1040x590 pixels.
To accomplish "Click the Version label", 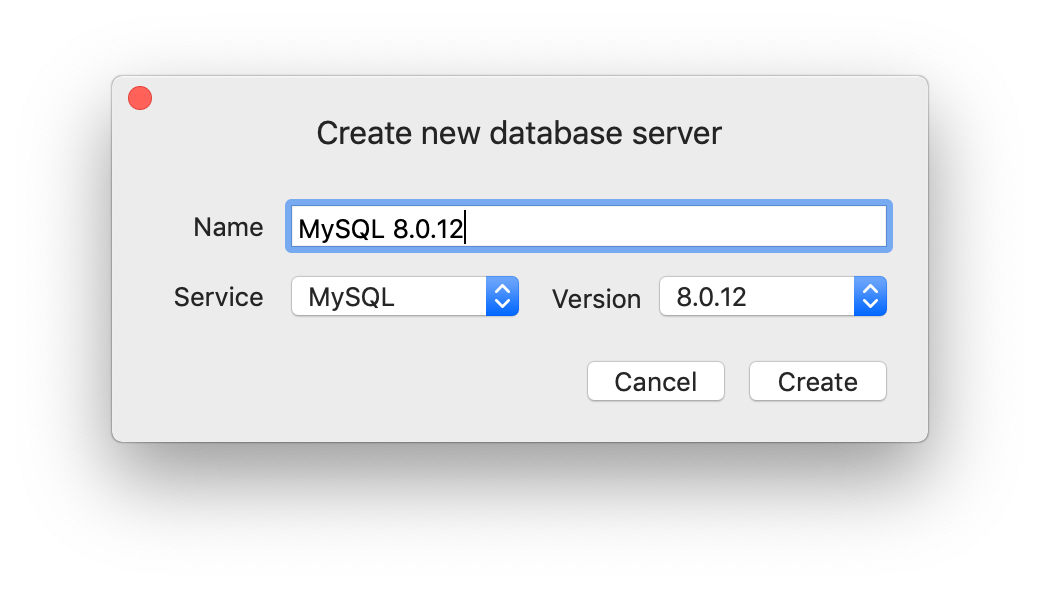I will 596,299.
